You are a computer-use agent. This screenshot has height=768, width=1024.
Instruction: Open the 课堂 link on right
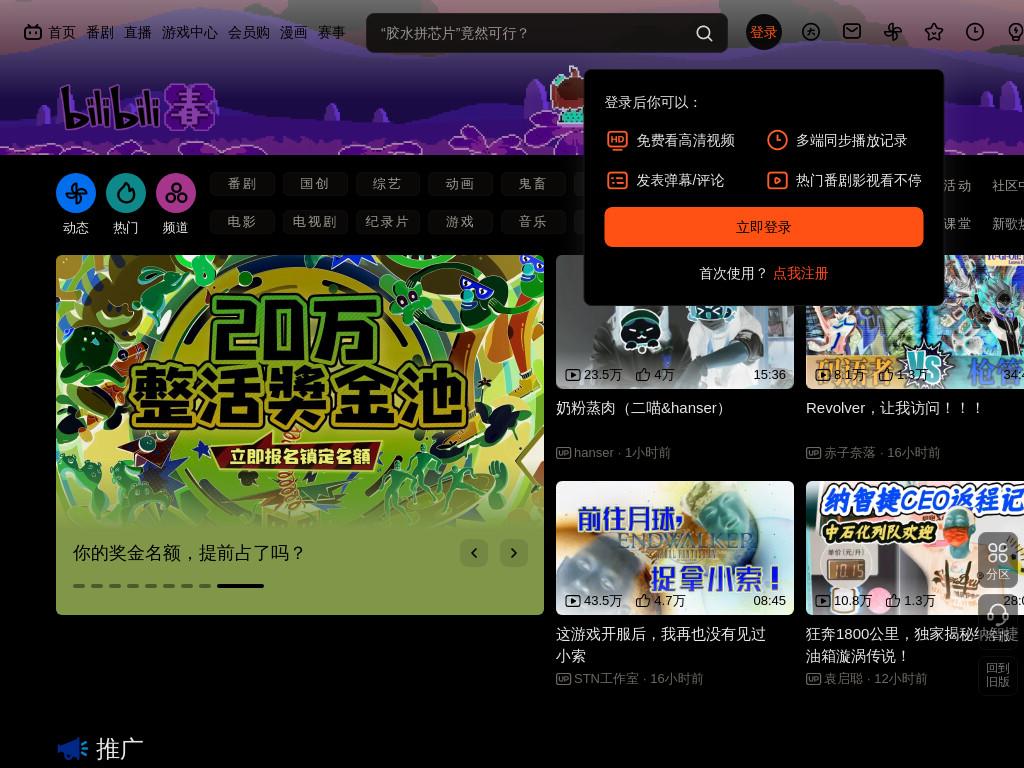pyautogui.click(x=957, y=224)
